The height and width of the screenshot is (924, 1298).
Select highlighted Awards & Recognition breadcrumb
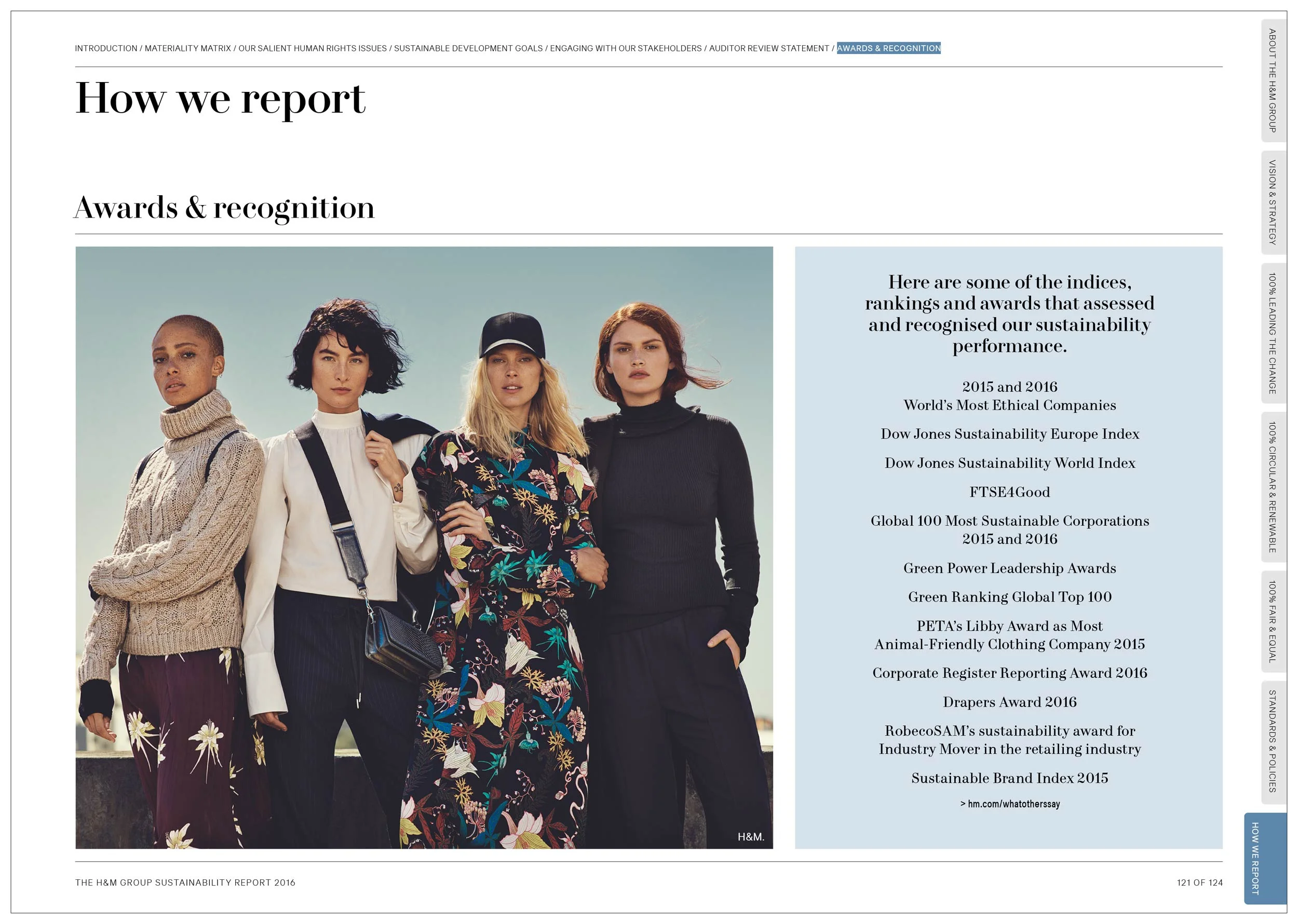888,48
